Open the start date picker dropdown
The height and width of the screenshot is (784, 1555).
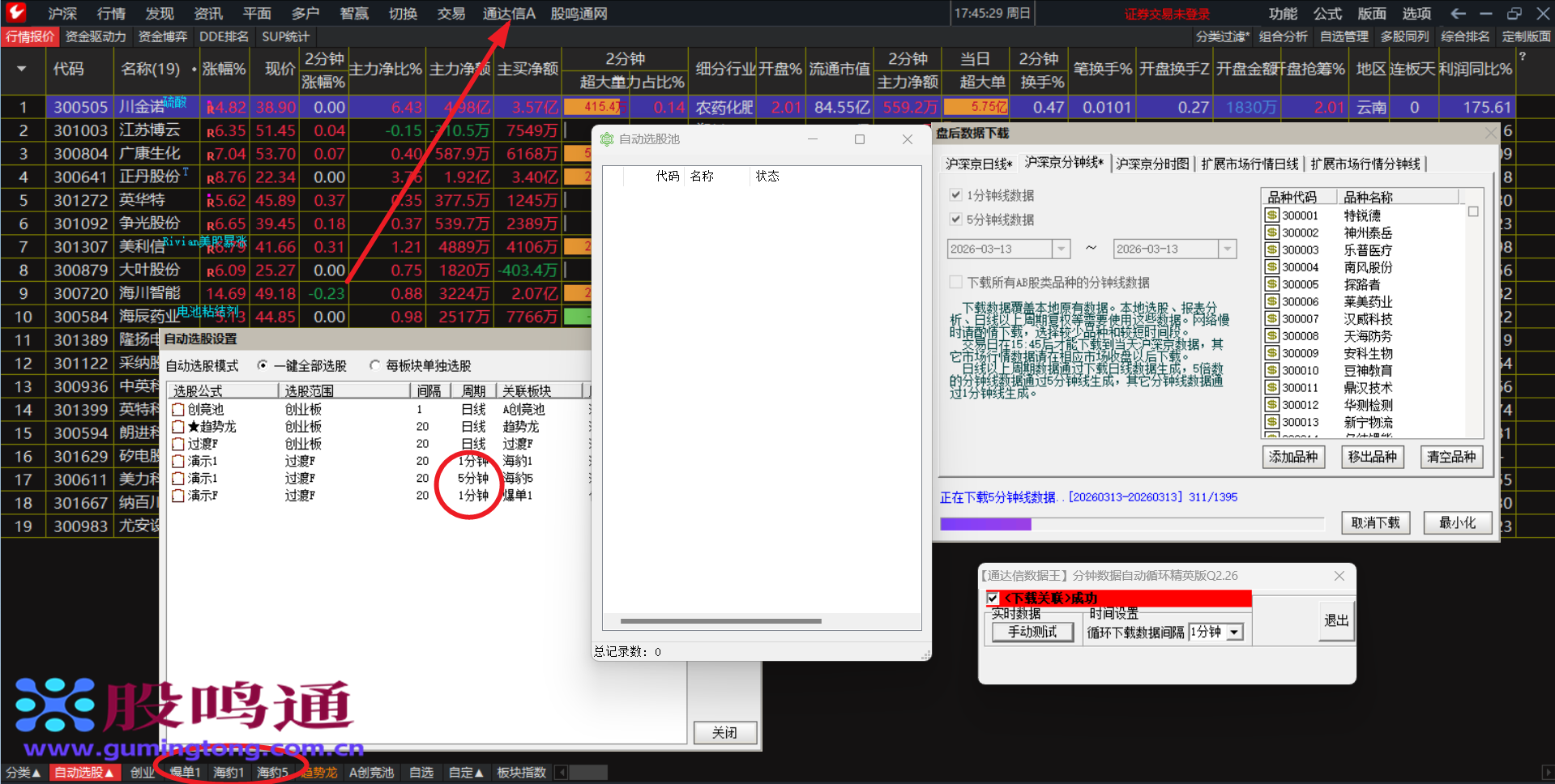coord(1061,249)
